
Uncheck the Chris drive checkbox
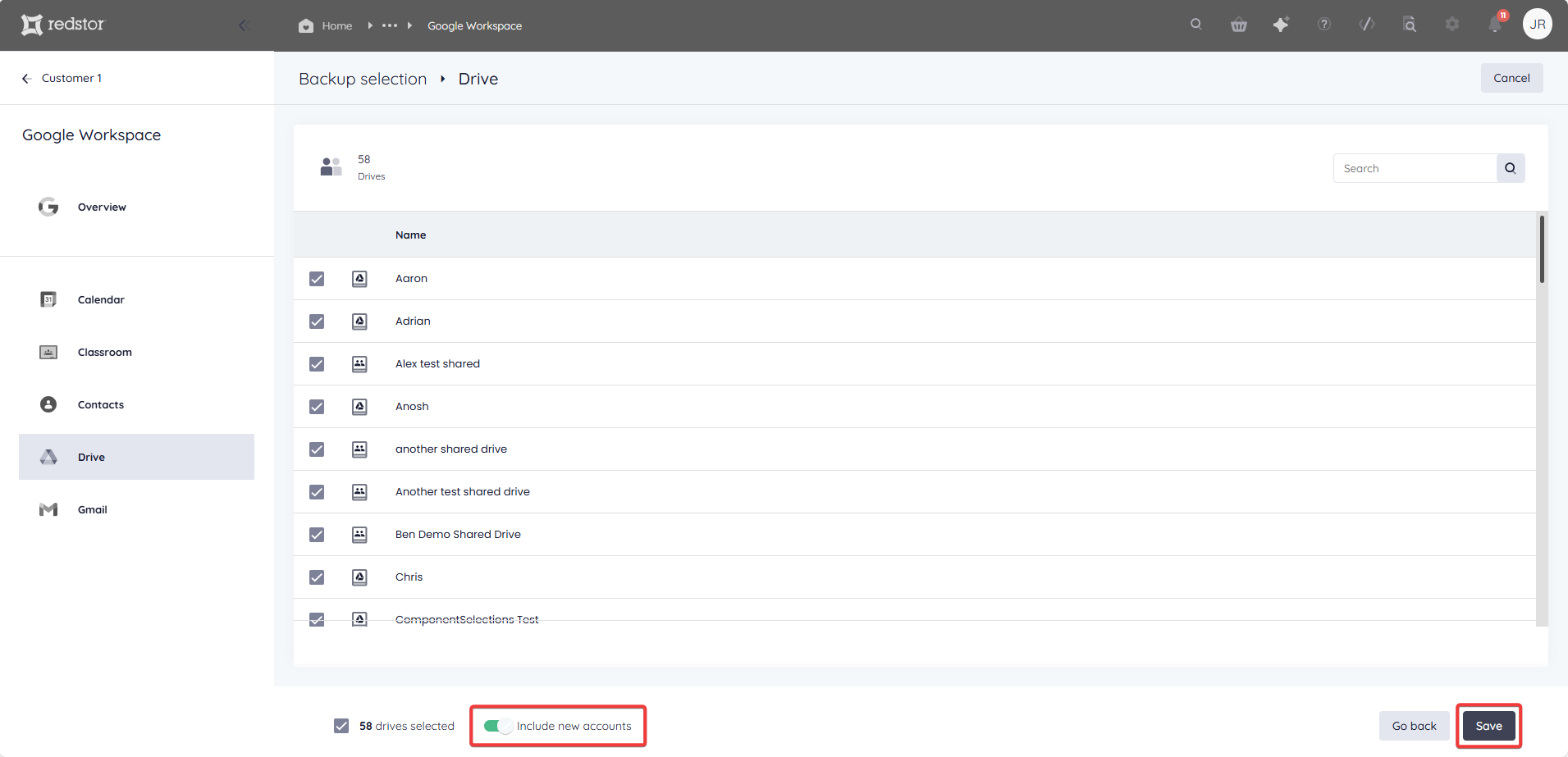[317, 577]
